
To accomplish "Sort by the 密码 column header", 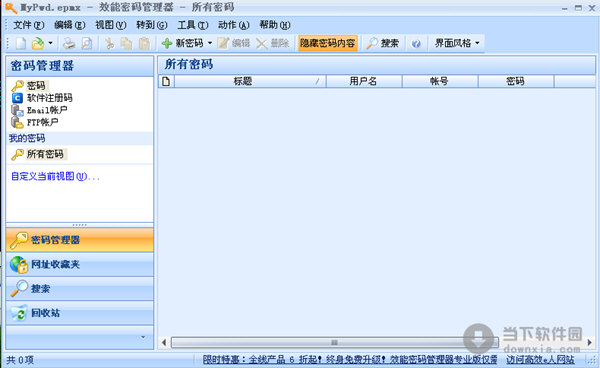I will tap(515, 81).
